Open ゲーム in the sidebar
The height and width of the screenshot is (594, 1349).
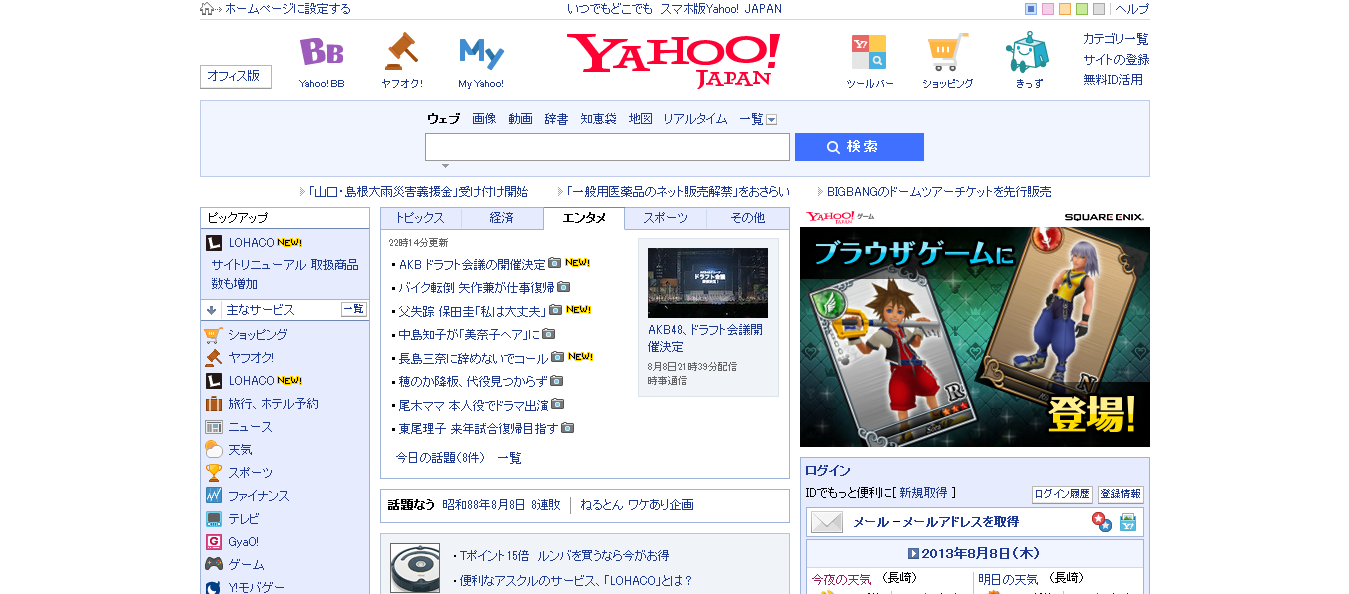point(246,565)
